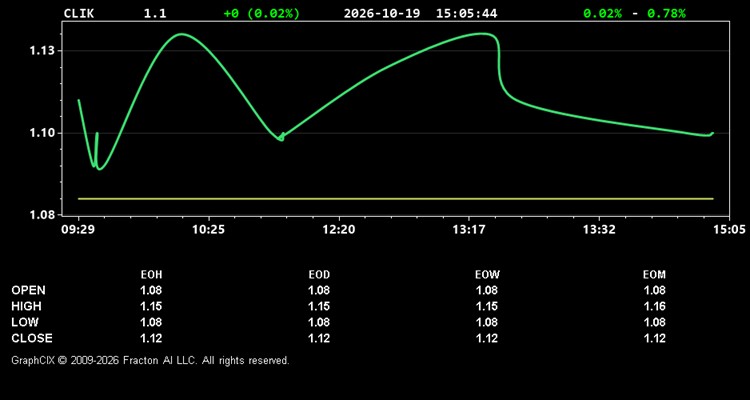The height and width of the screenshot is (400, 750).
Task: Select the EOD column header
Action: point(319,275)
